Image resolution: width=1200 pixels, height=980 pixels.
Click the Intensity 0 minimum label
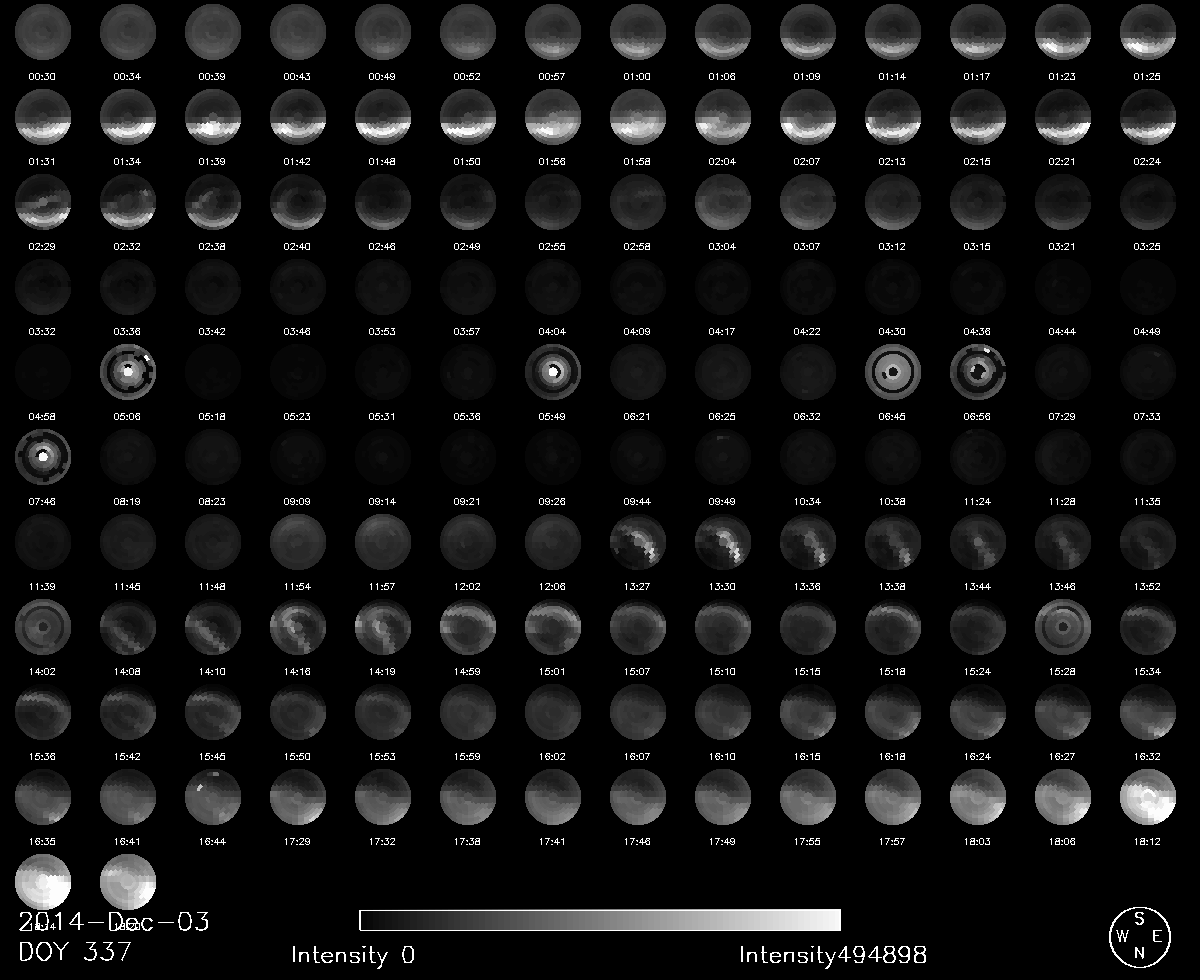(x=353, y=955)
